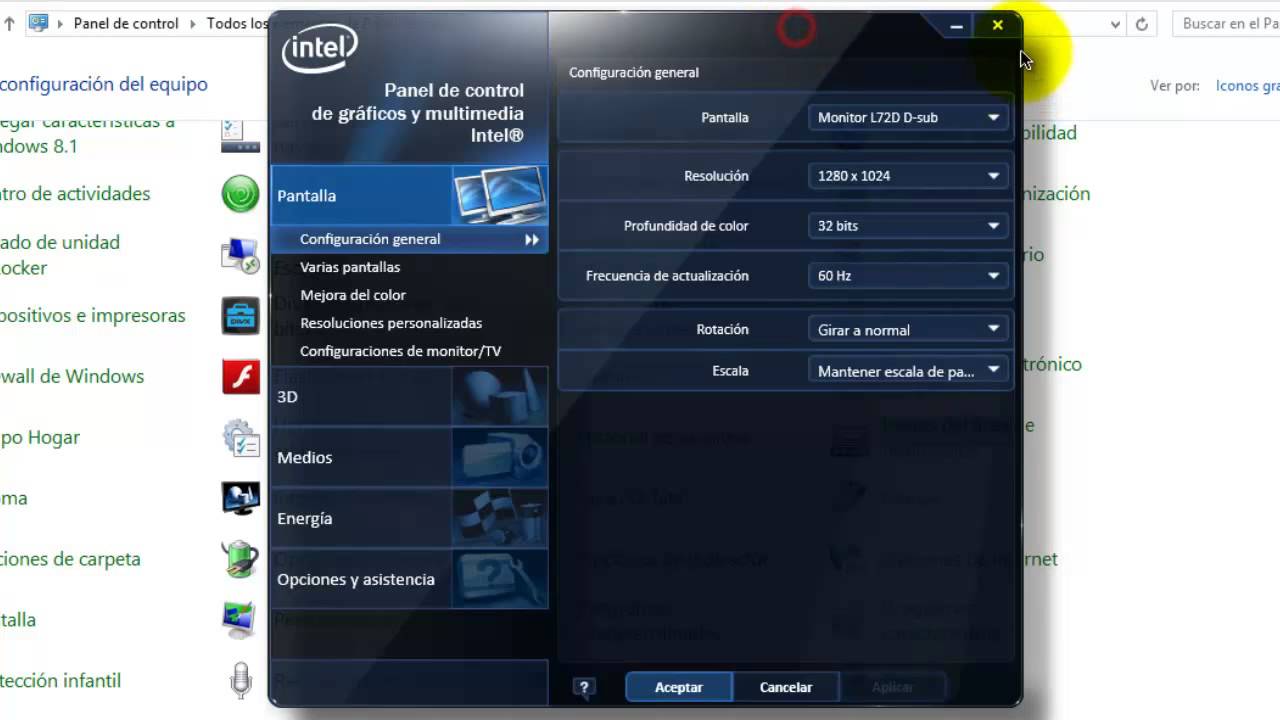This screenshot has width=1280, height=720.
Task: Open the microphone icon in Control Panel
Action: (240, 681)
